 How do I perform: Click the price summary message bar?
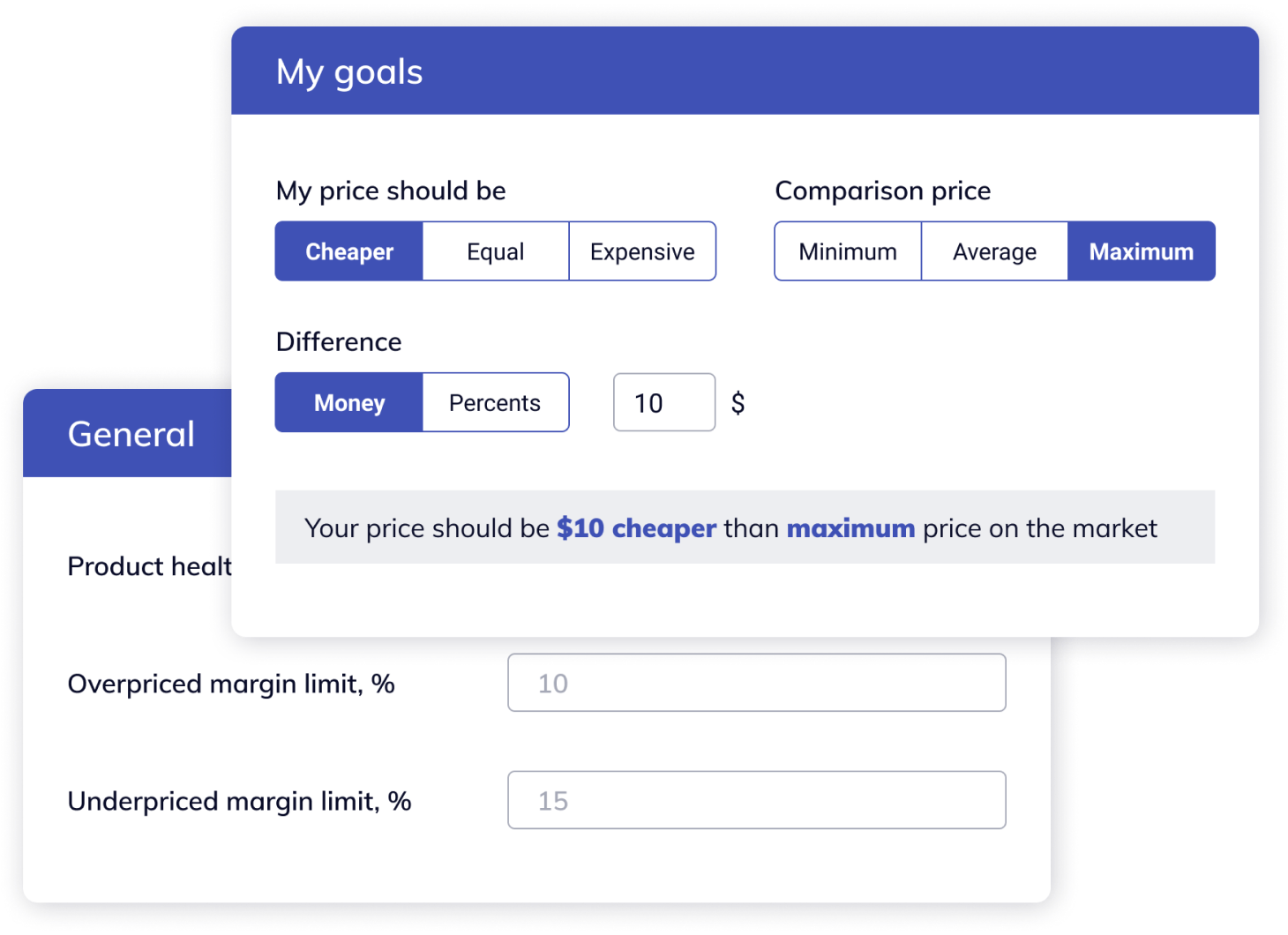click(745, 527)
